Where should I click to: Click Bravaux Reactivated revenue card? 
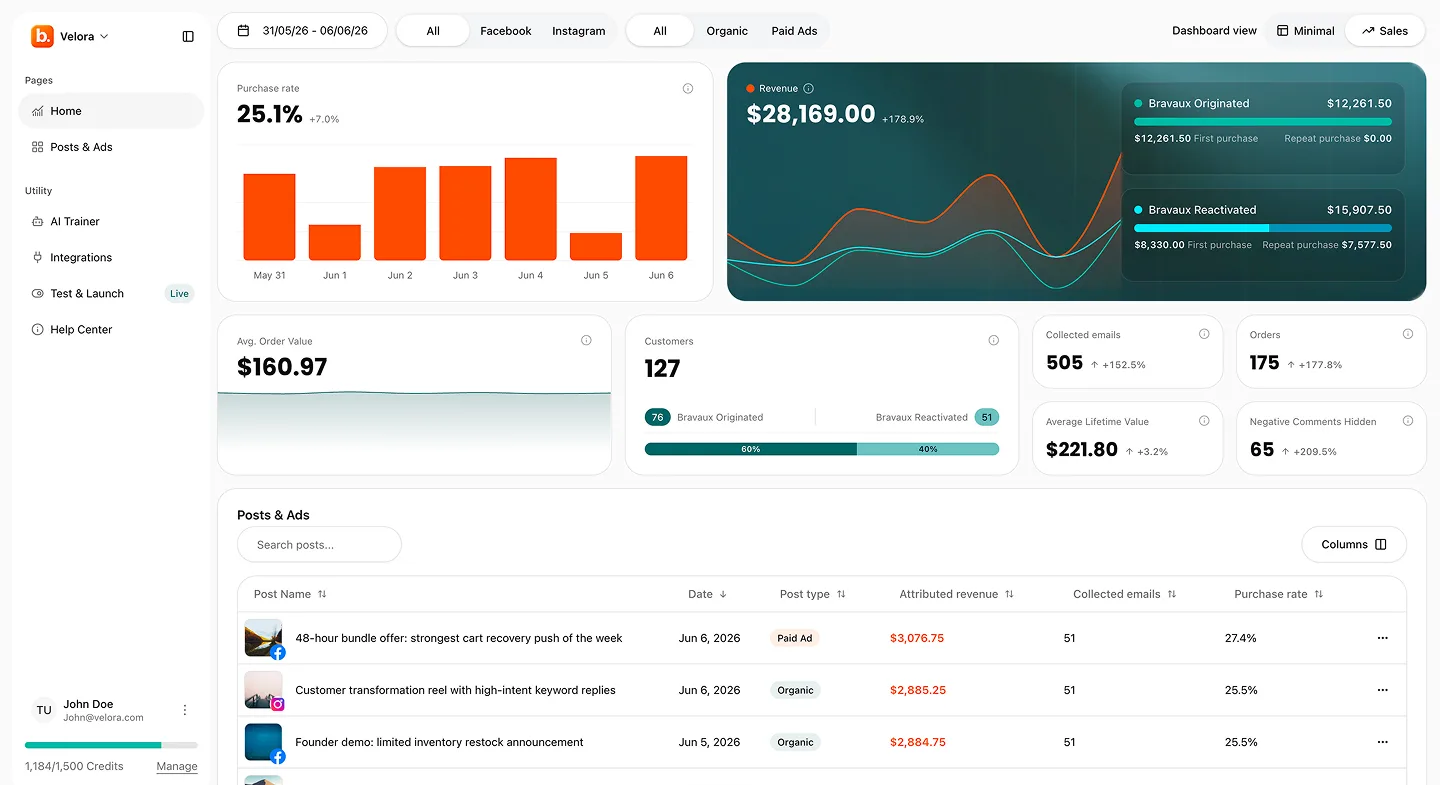point(1263,235)
